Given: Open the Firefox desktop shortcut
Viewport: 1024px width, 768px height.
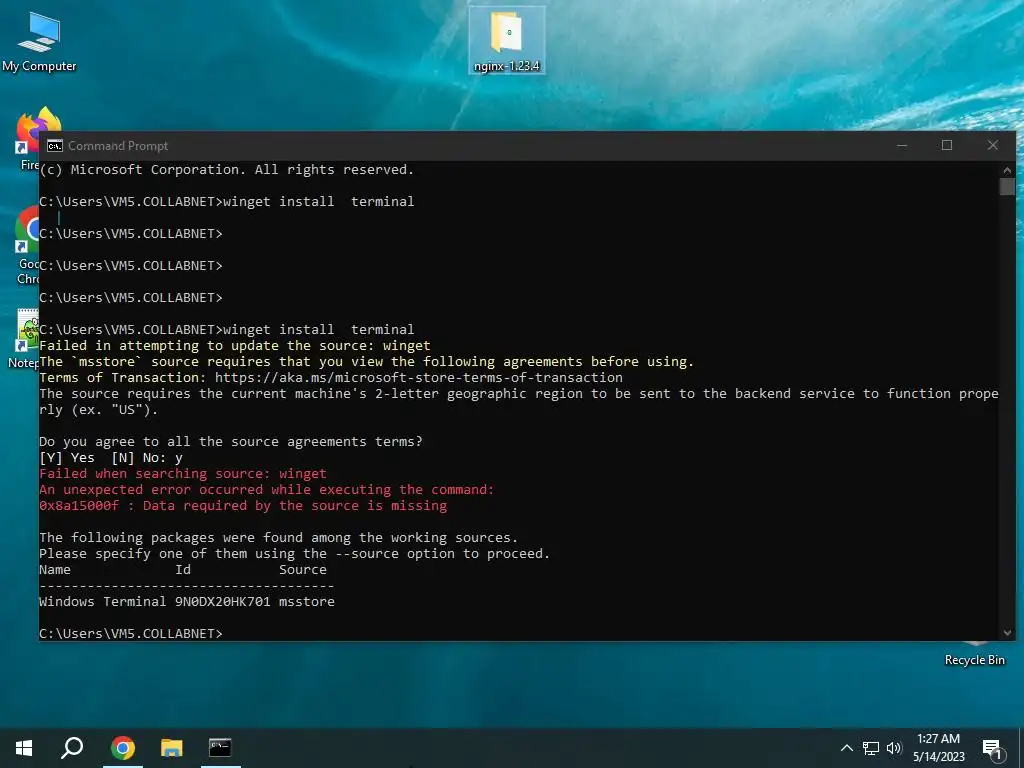Looking at the screenshot, I should point(27,139).
